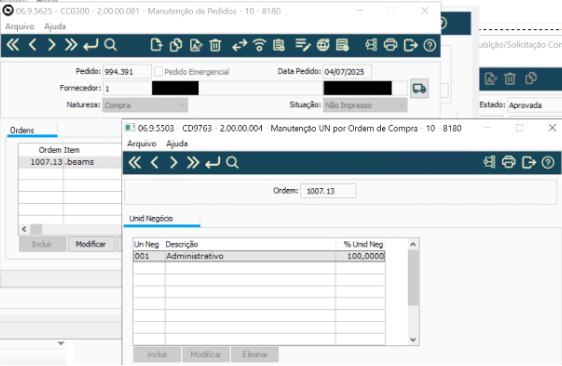
Task: Click the Estado field showing Aprovada
Action: click(535, 105)
